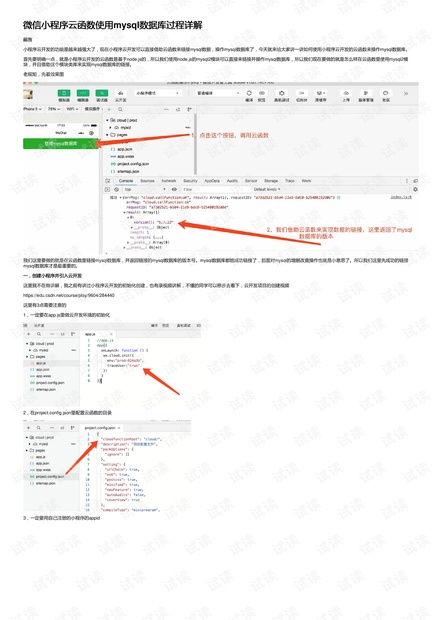Open the iPhone 5 device dropdown
Viewport: 440px width, 620px height.
[x=33, y=109]
